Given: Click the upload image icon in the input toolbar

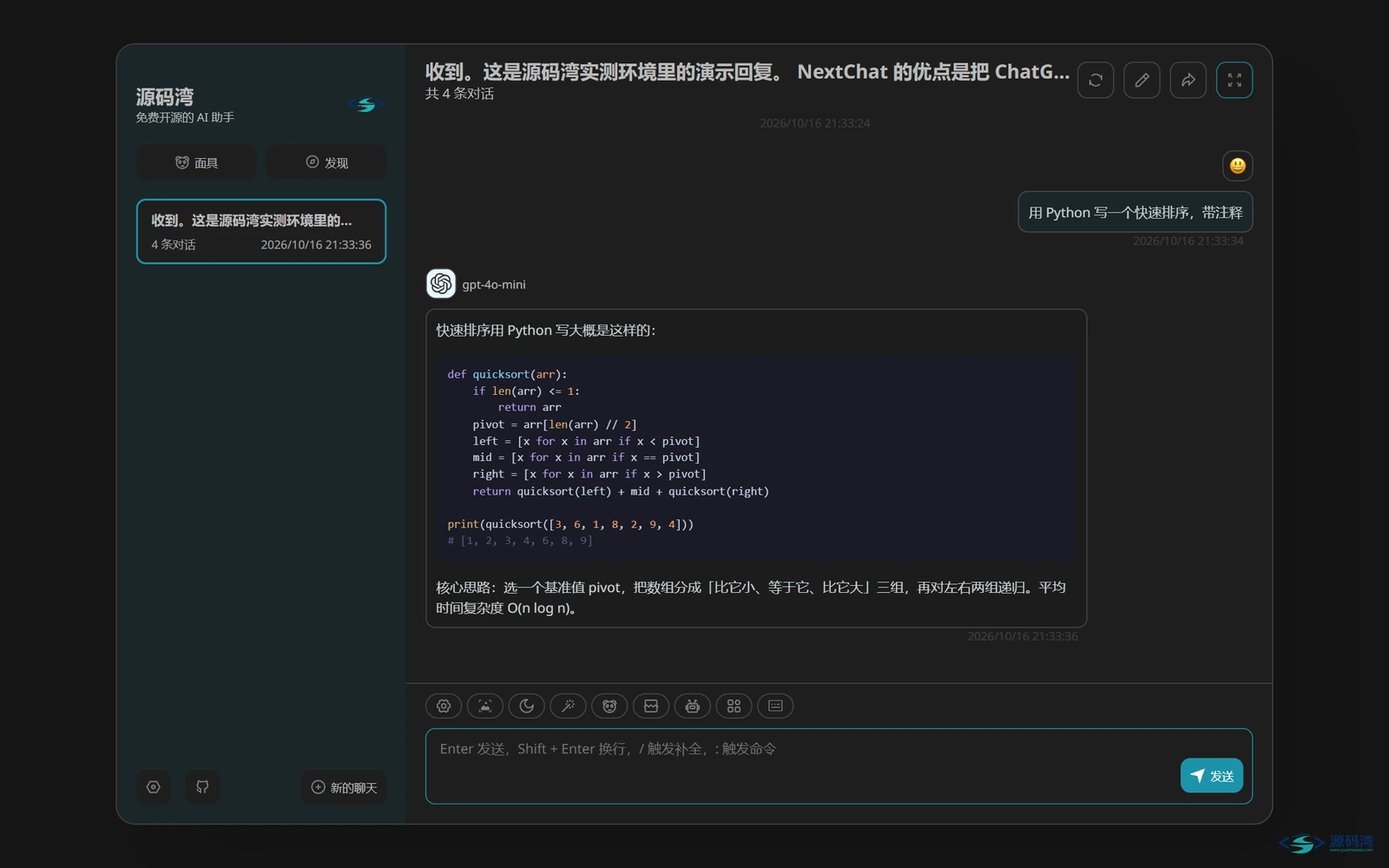Looking at the screenshot, I should coord(485,706).
